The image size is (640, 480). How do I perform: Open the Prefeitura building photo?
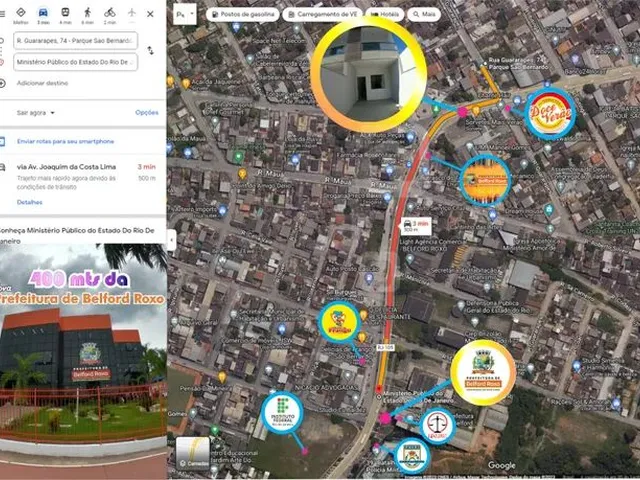coord(83,362)
